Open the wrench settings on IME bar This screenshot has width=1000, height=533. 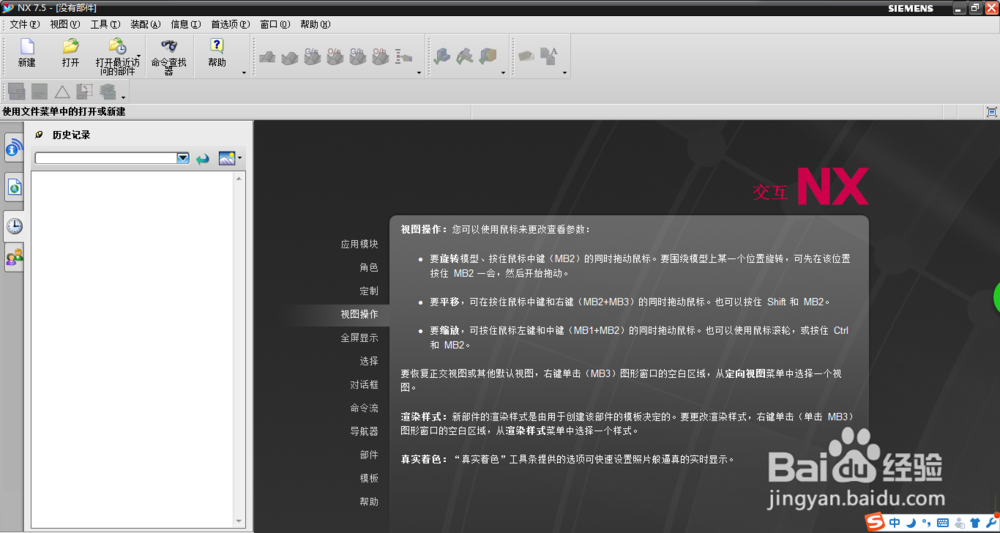990,523
